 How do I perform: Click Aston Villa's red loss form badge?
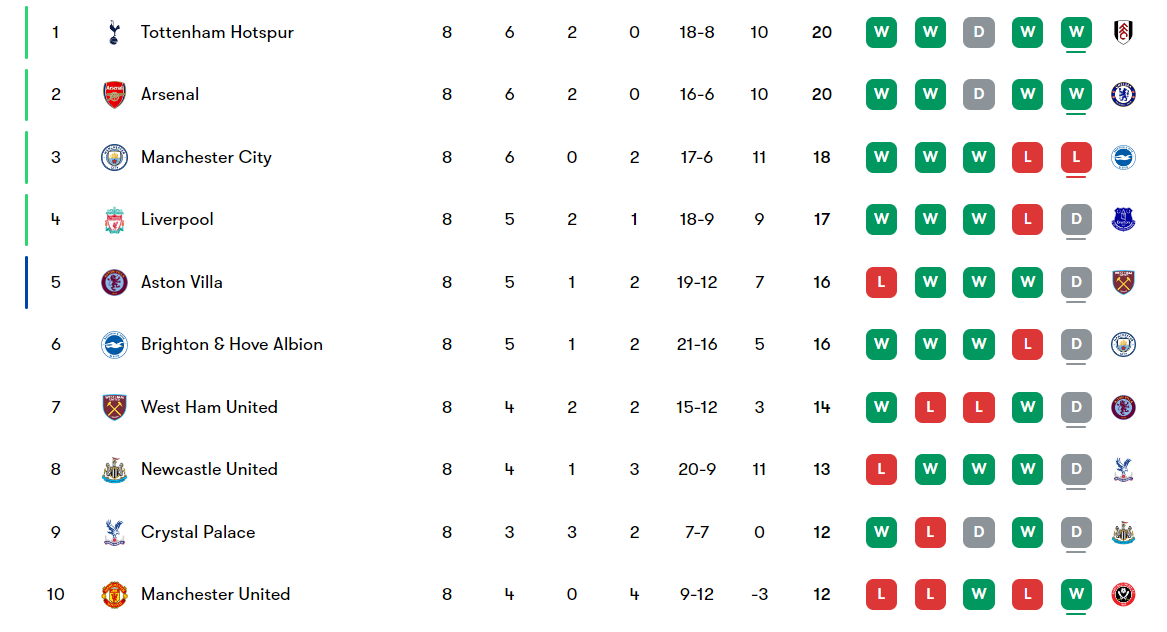coord(881,282)
